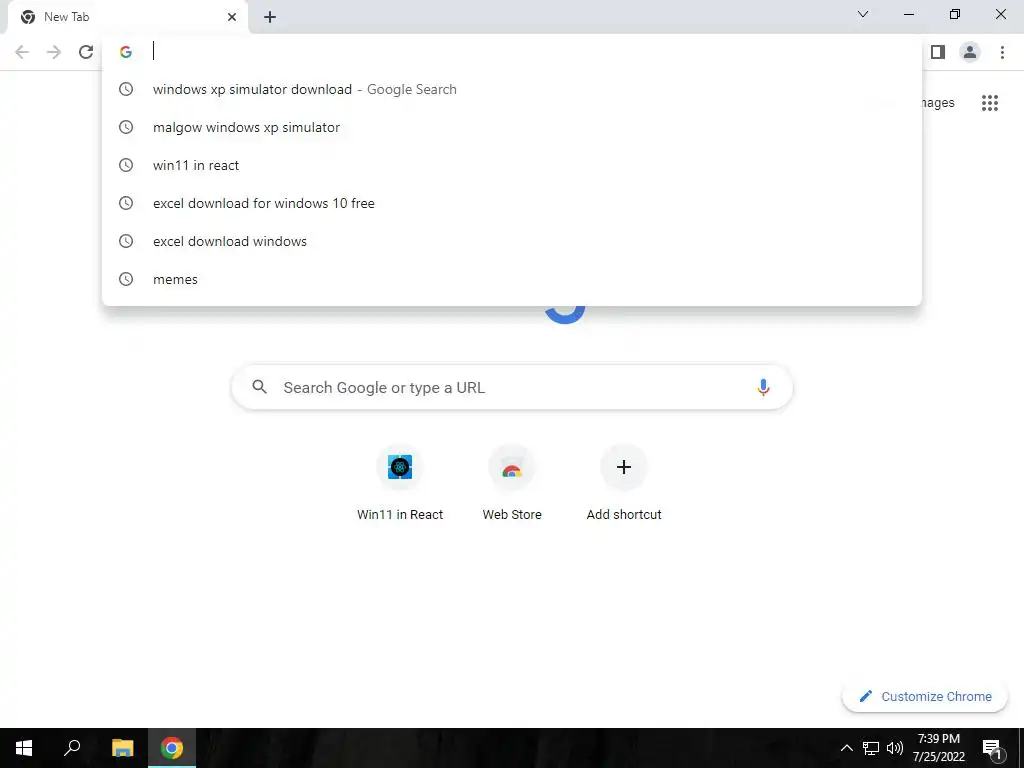Open the volume tray icon
The width and height of the screenshot is (1024, 768).
895,748
